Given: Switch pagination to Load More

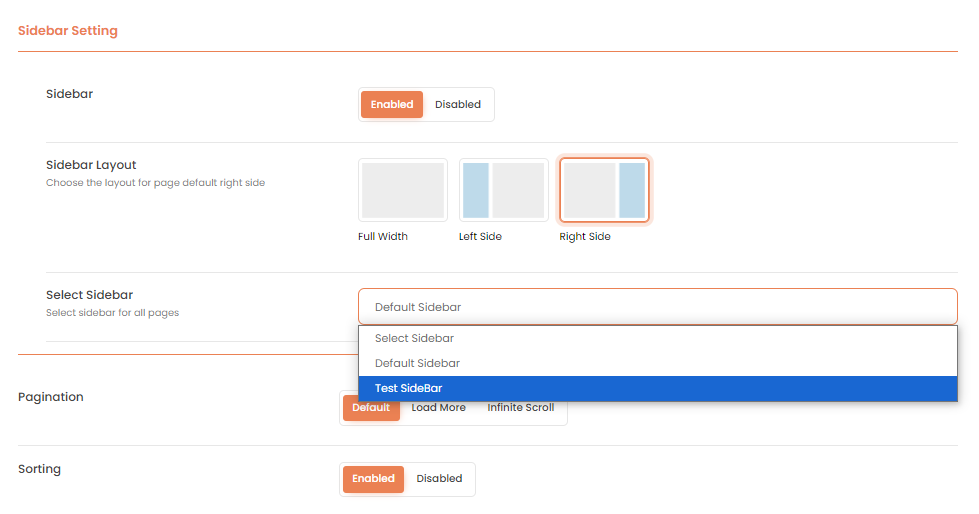Looking at the screenshot, I should click(438, 408).
